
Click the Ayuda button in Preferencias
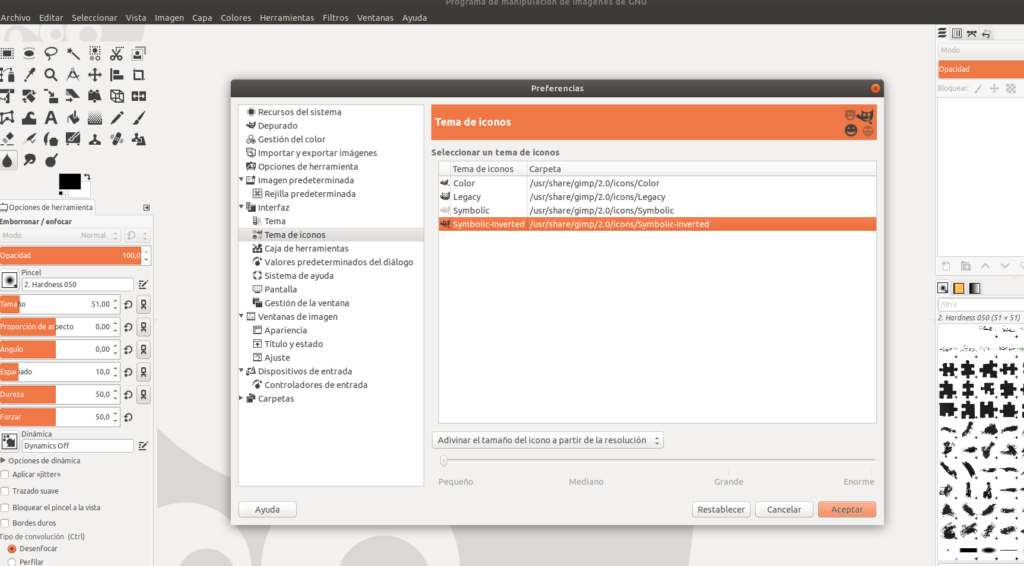click(x=267, y=509)
